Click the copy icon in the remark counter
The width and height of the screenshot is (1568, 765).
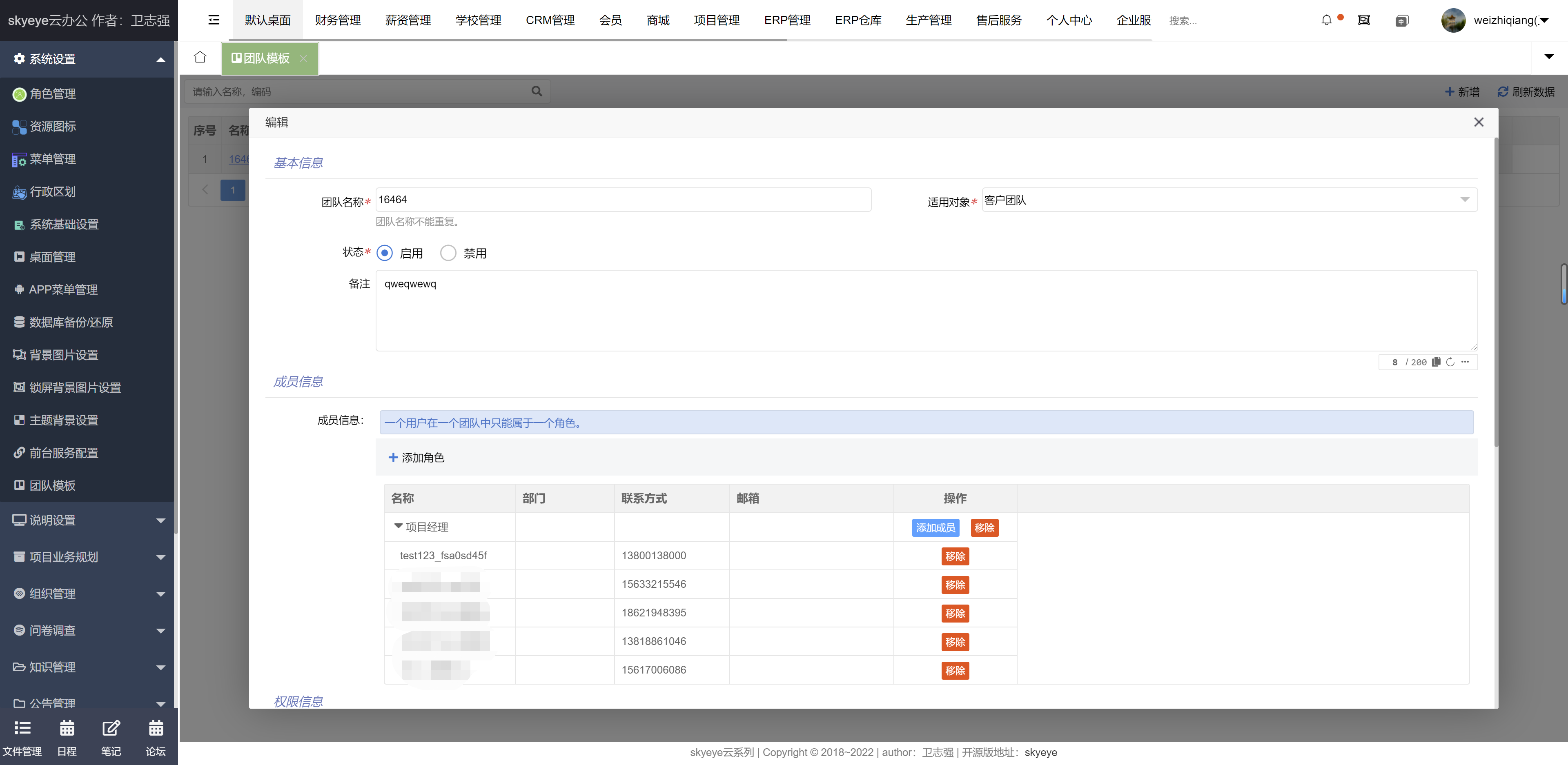click(x=1436, y=362)
